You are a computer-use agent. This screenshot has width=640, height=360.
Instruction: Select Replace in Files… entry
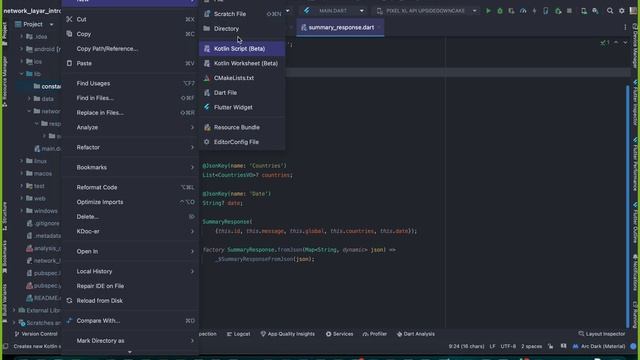point(130,113)
